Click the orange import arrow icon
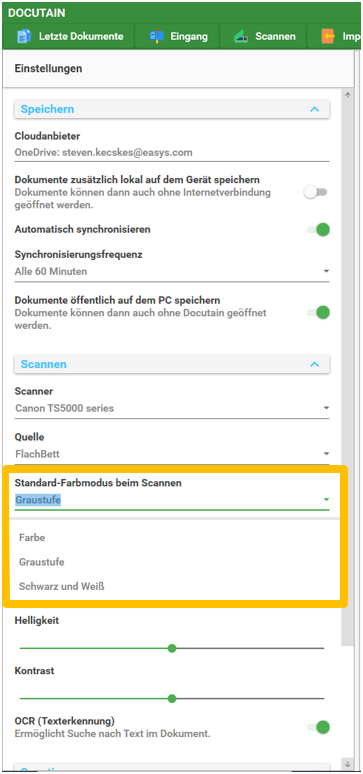The image size is (363, 774). click(327, 36)
